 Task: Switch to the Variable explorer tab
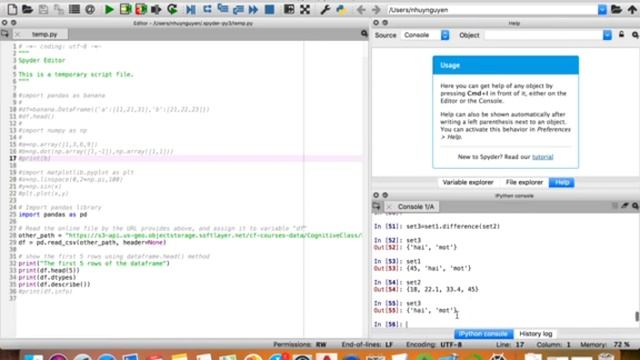pyautogui.click(x=468, y=182)
